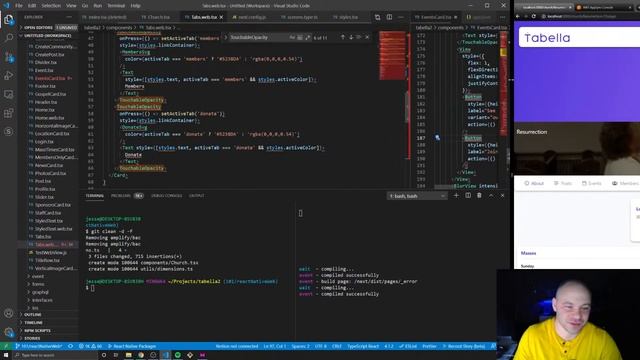Open the Explorer view in the activity bar
Screen dimensions: 640x360
(9, 20)
